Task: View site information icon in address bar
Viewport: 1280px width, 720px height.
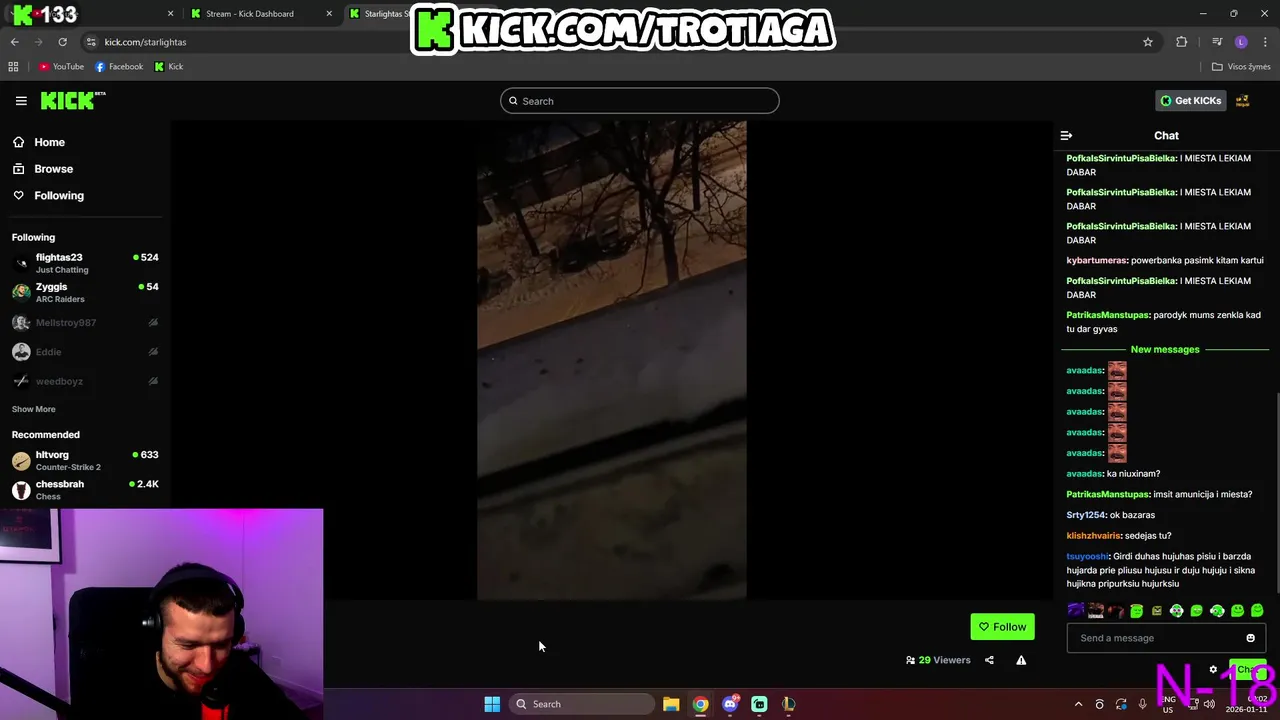Action: pos(91,42)
